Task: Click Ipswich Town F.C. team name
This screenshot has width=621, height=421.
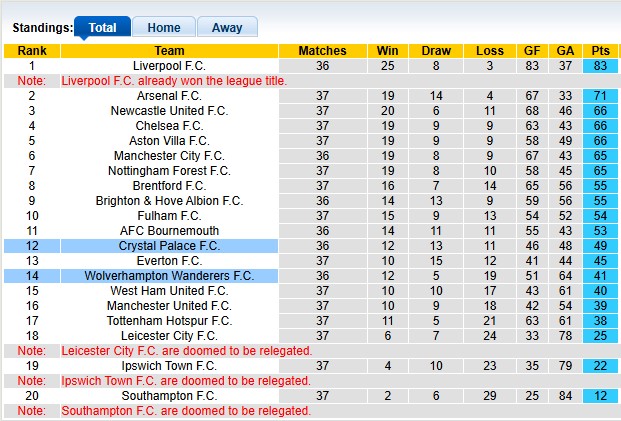Action: [169, 366]
